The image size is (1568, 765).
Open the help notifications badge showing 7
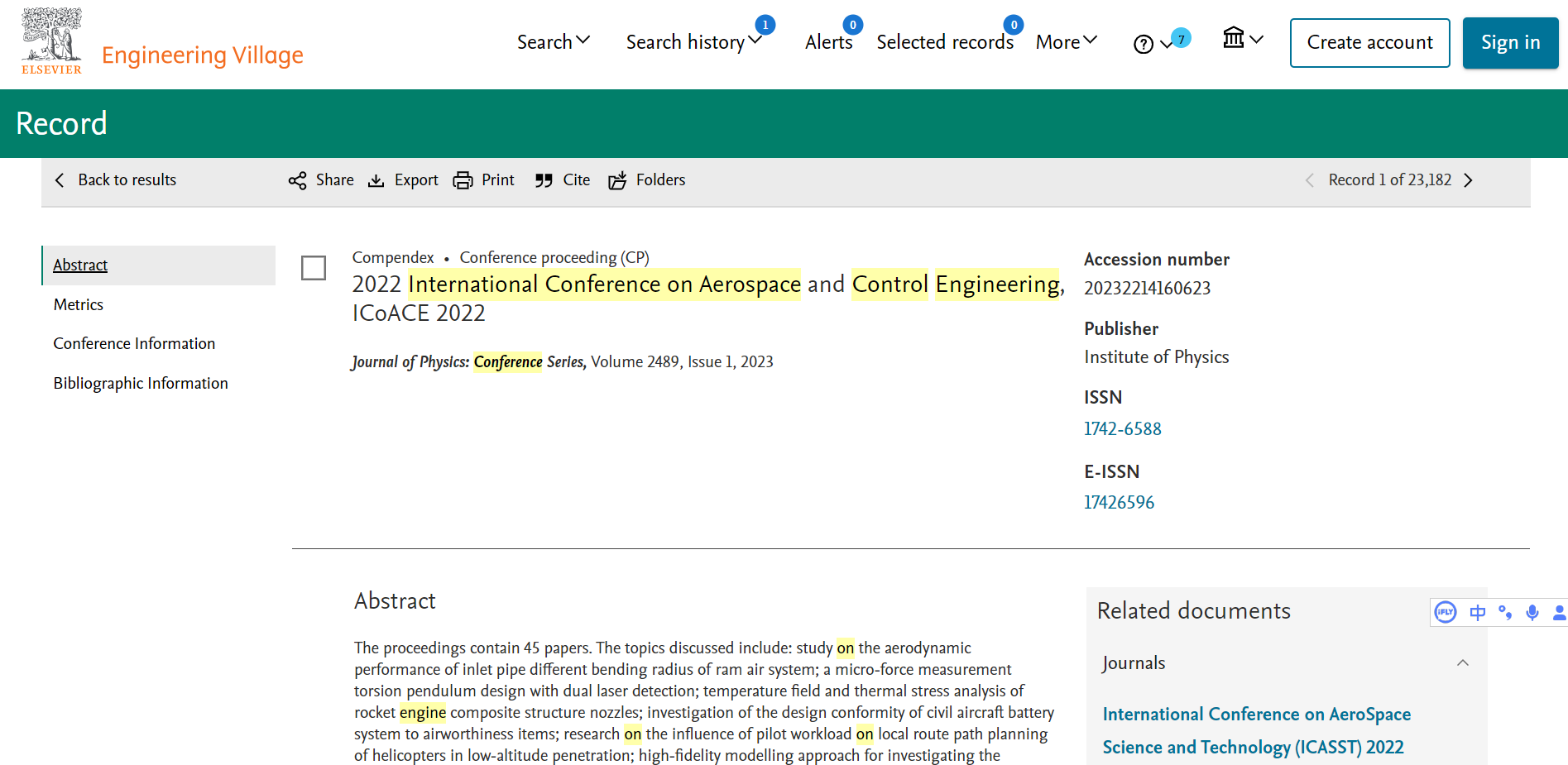coord(1182,38)
